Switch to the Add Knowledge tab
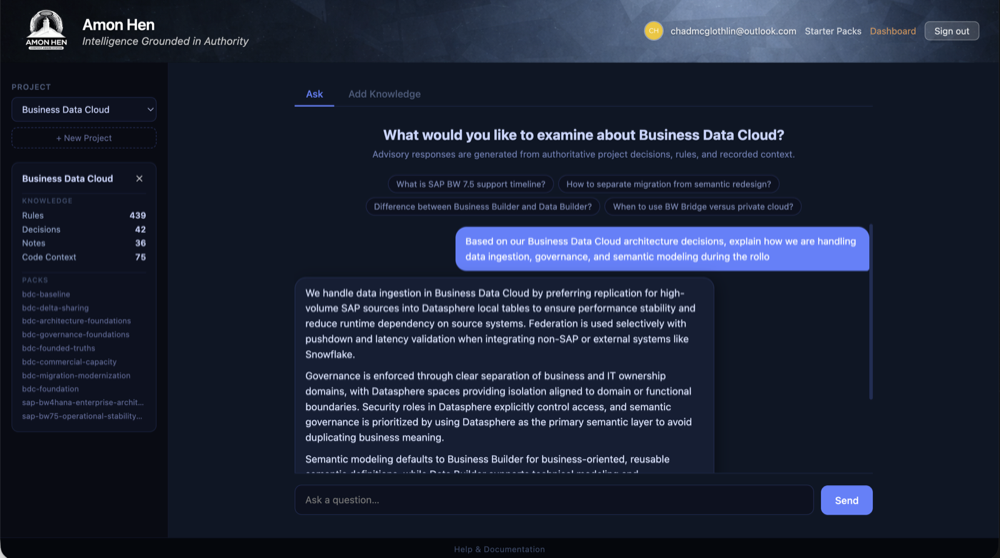1000x558 pixels. tap(384, 94)
